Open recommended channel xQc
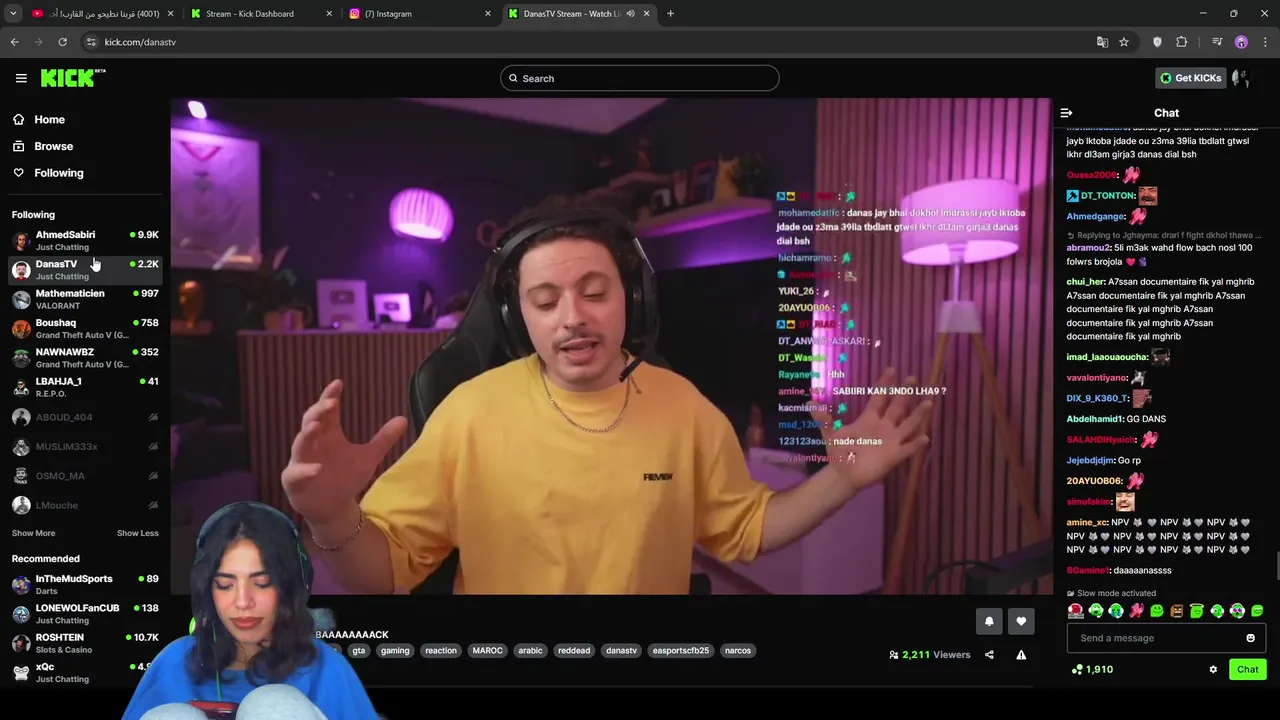Screen dimensions: 1280x720 [x=85, y=672]
